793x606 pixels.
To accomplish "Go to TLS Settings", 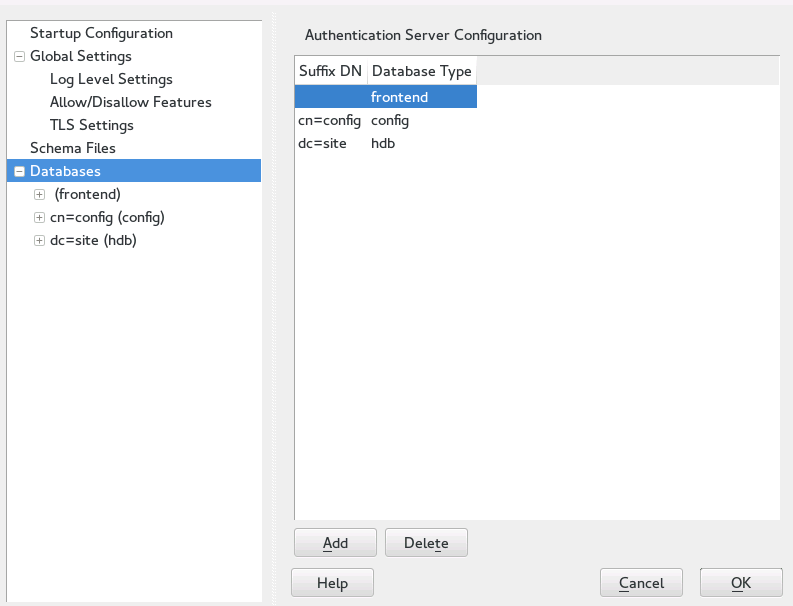I will 91,125.
